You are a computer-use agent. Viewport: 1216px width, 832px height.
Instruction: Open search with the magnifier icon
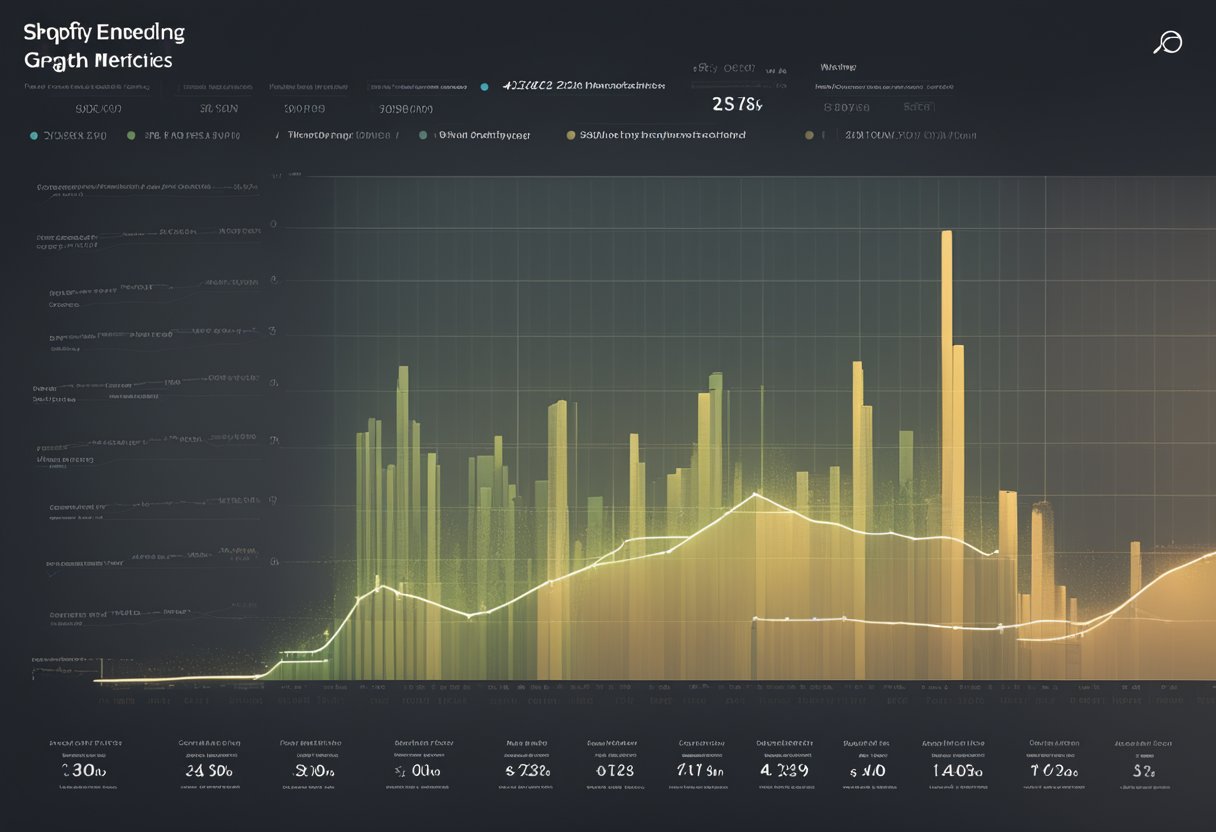1167,42
